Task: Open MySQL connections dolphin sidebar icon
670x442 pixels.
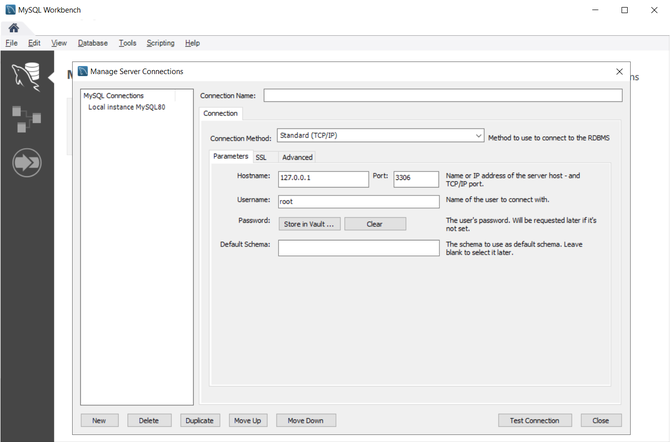Action: [26, 77]
